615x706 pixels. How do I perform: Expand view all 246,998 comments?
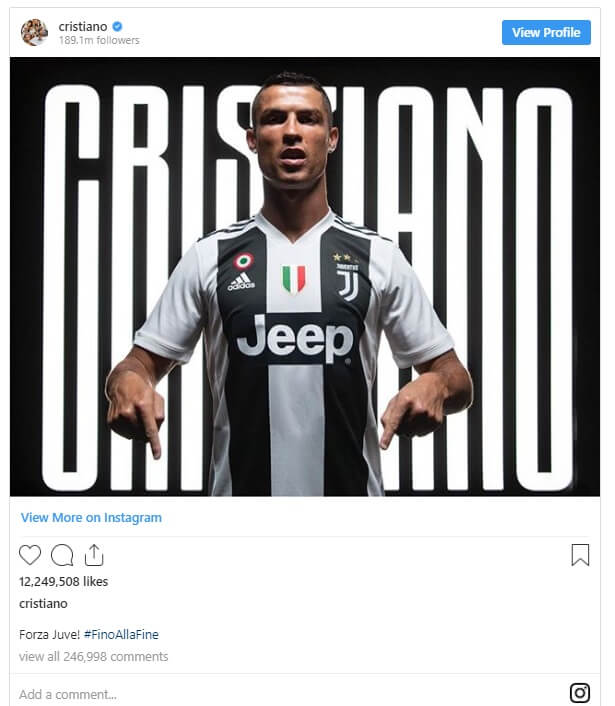(x=94, y=656)
